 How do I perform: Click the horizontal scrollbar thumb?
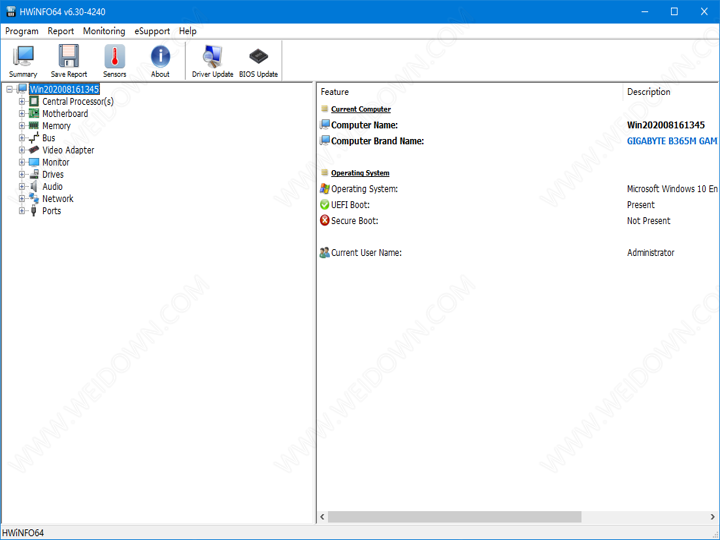pyautogui.click(x=455, y=517)
